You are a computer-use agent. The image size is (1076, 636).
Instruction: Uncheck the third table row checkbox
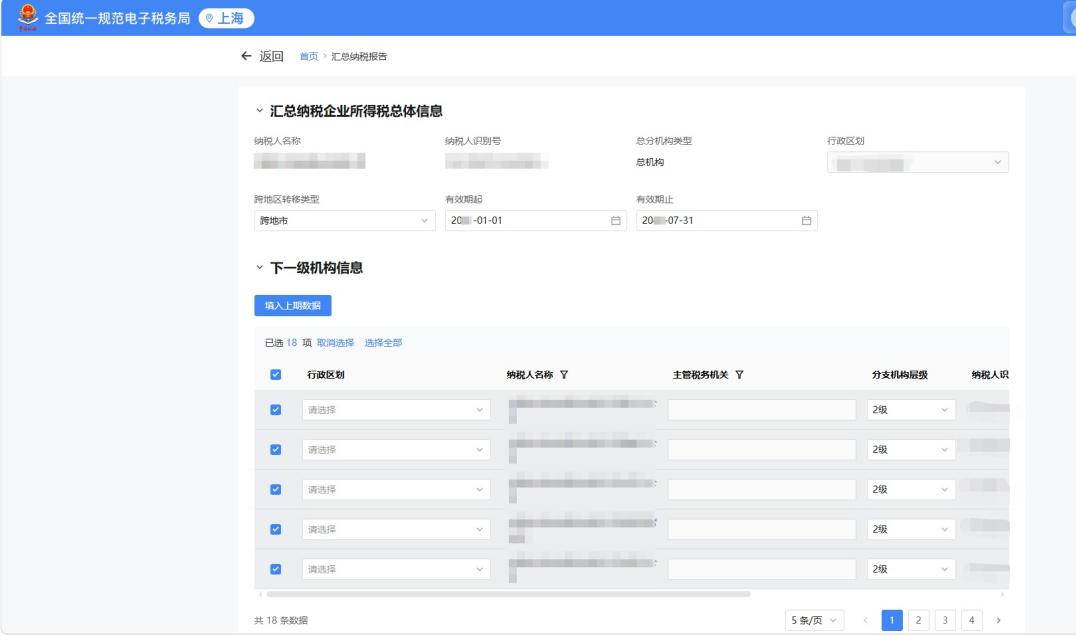pyautogui.click(x=276, y=489)
